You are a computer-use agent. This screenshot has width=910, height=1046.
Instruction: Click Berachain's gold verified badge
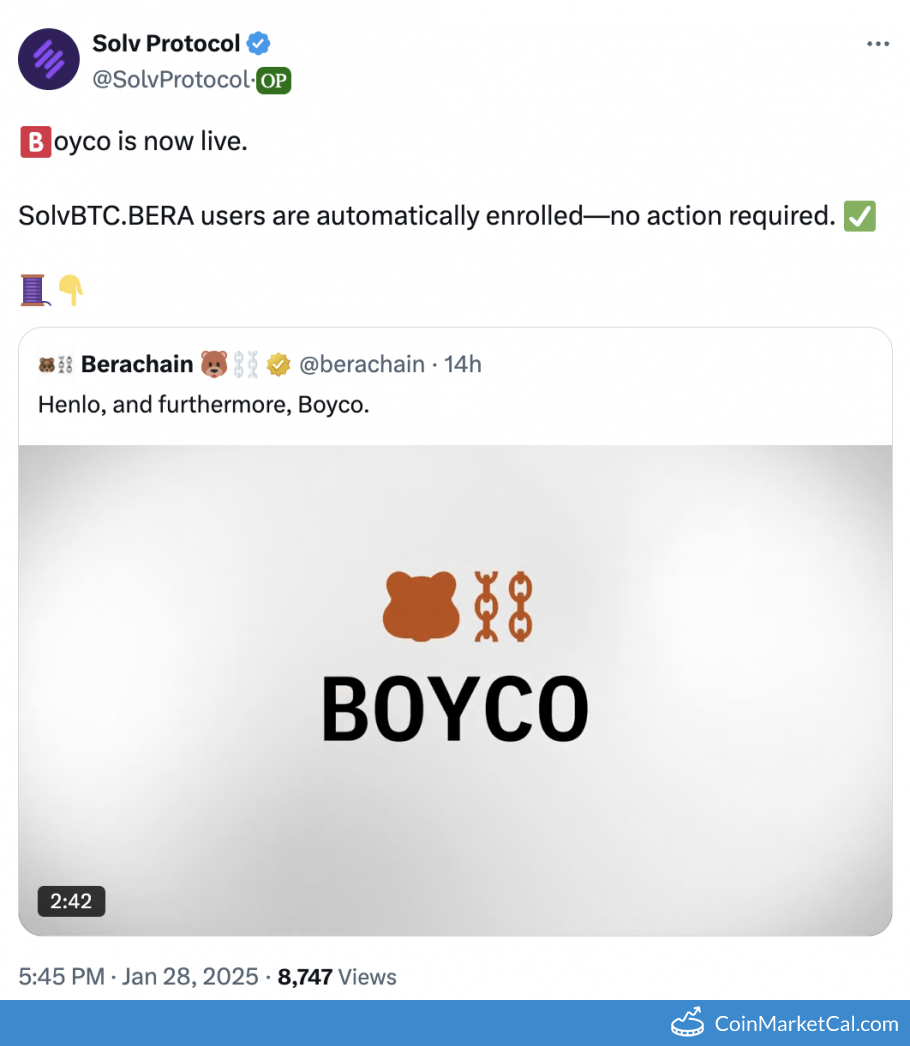point(279,365)
